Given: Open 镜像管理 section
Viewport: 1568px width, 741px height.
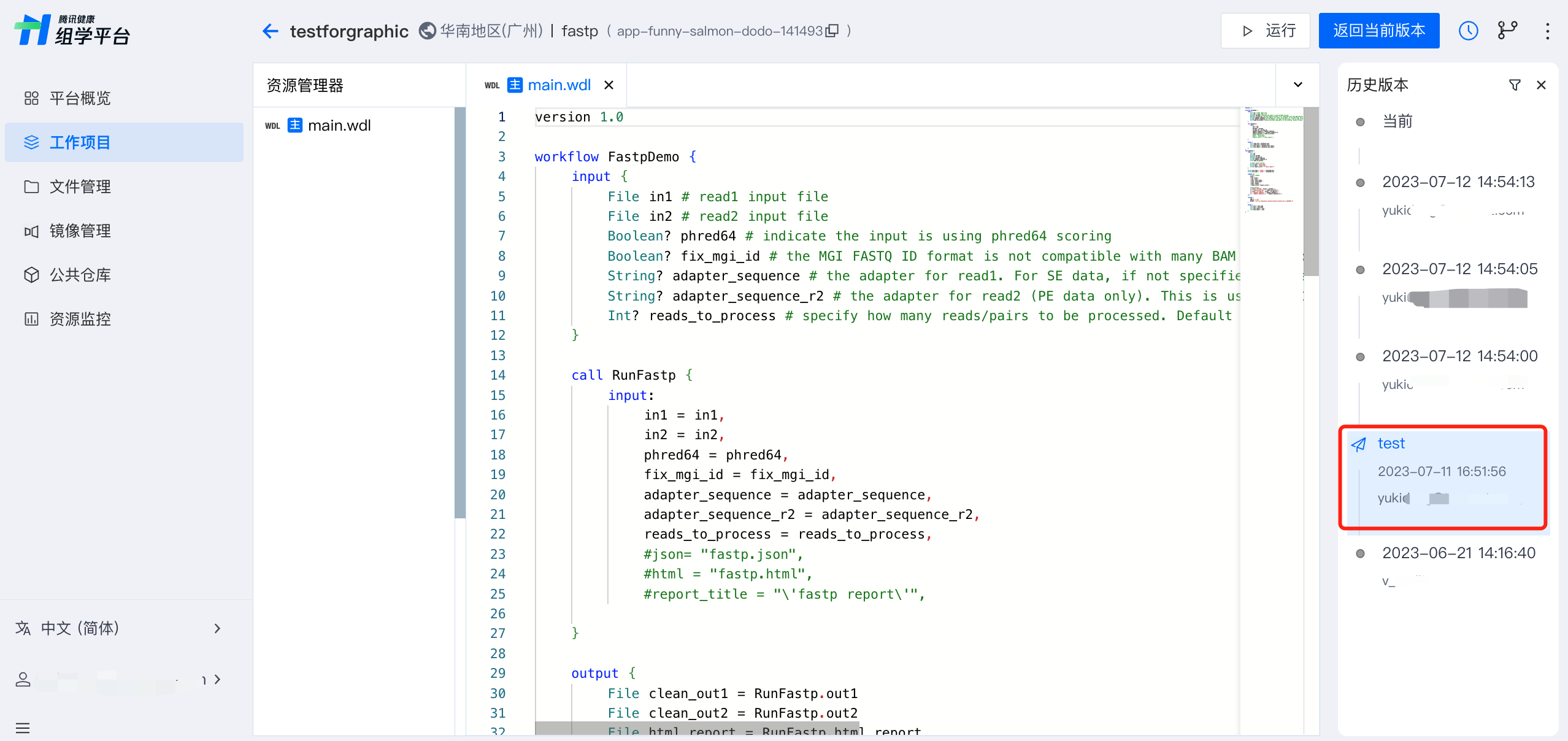Looking at the screenshot, I should (80, 231).
